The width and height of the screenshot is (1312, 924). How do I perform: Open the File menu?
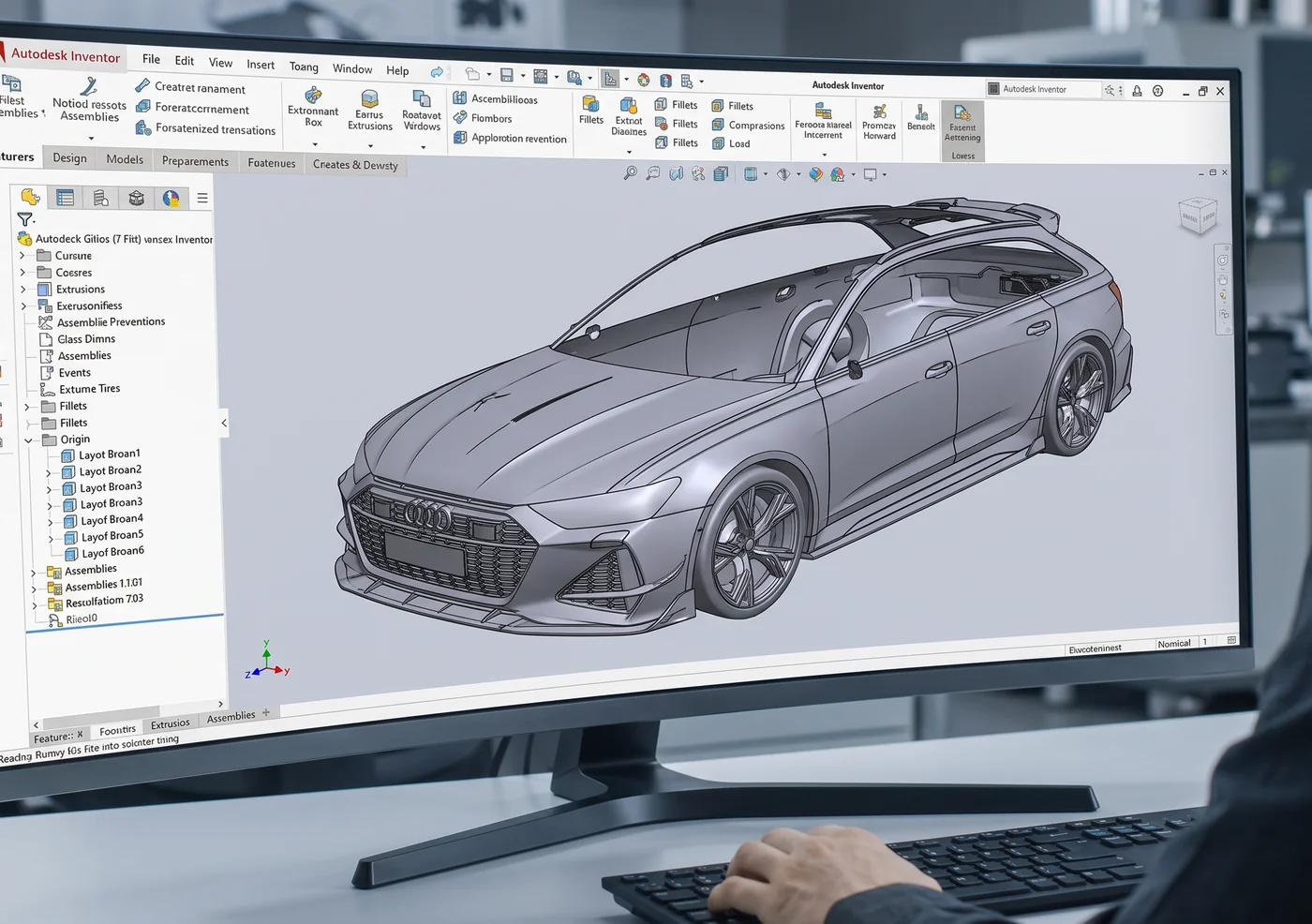pos(151,59)
